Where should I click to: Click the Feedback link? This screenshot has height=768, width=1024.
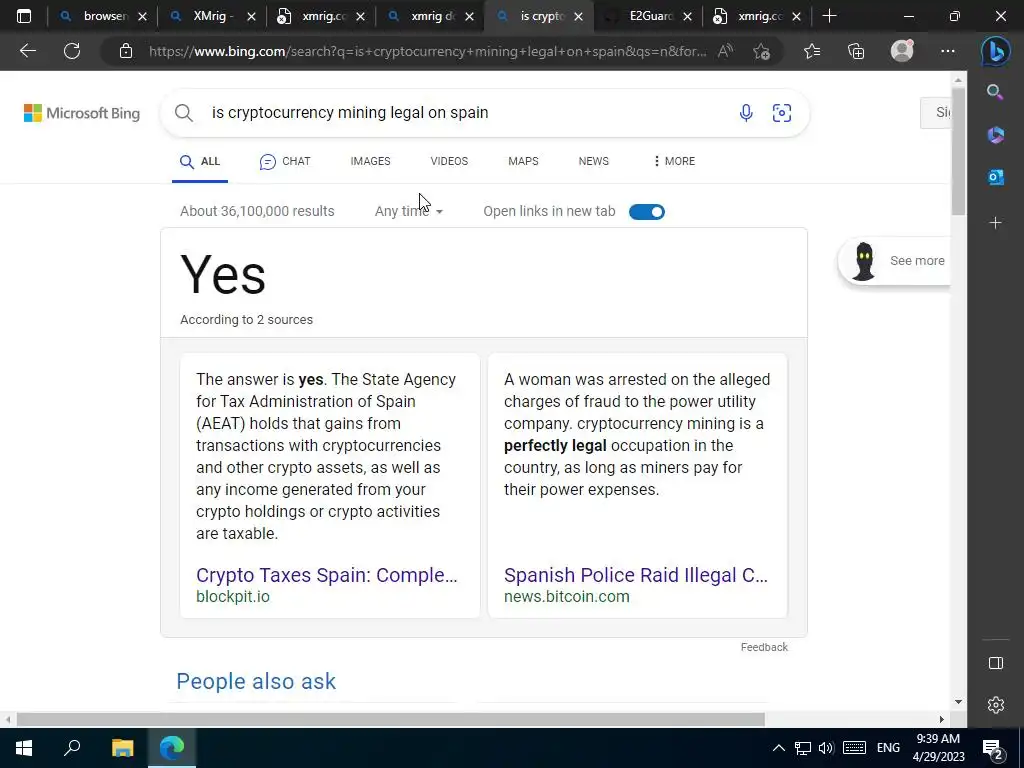764,647
